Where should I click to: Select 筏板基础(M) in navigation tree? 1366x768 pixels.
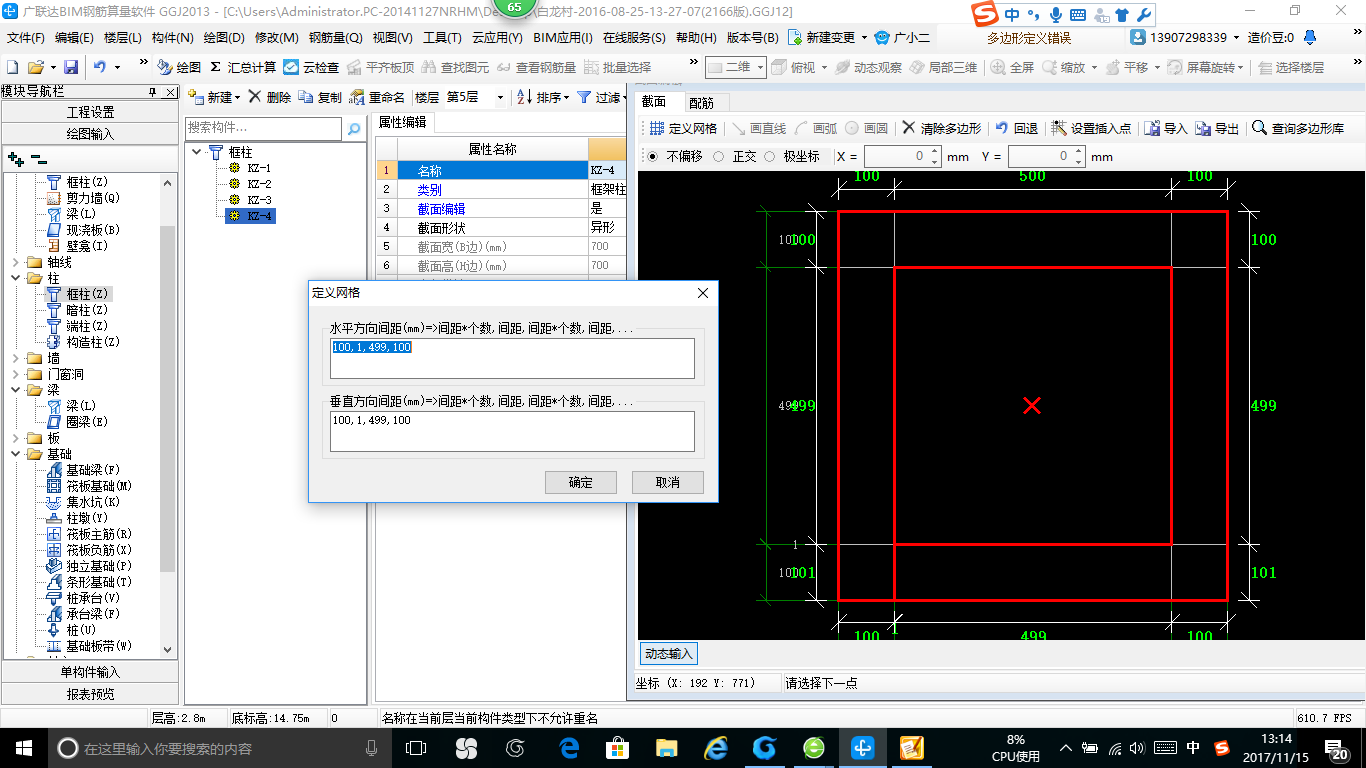click(99, 486)
